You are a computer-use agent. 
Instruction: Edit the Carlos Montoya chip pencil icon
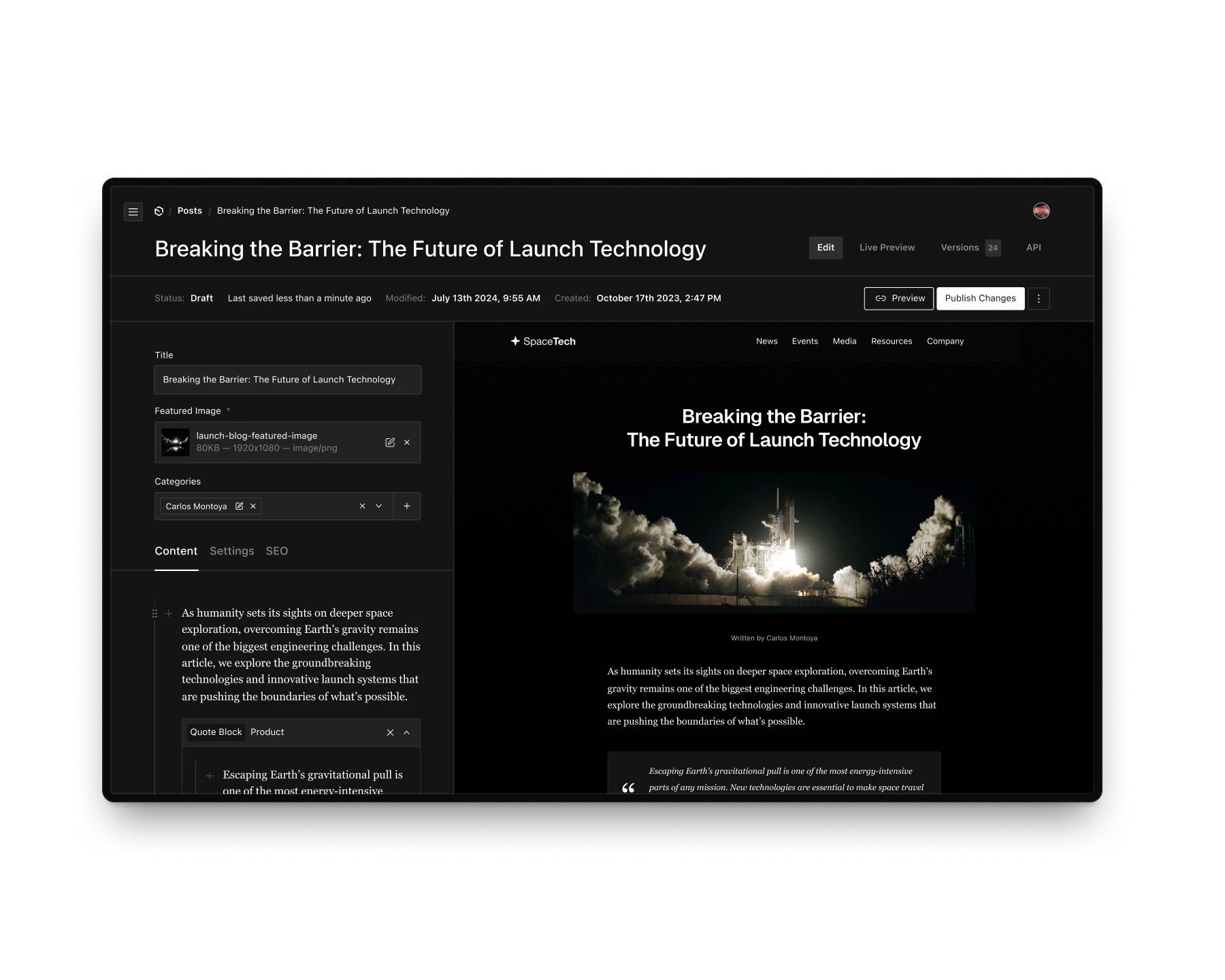coord(240,506)
